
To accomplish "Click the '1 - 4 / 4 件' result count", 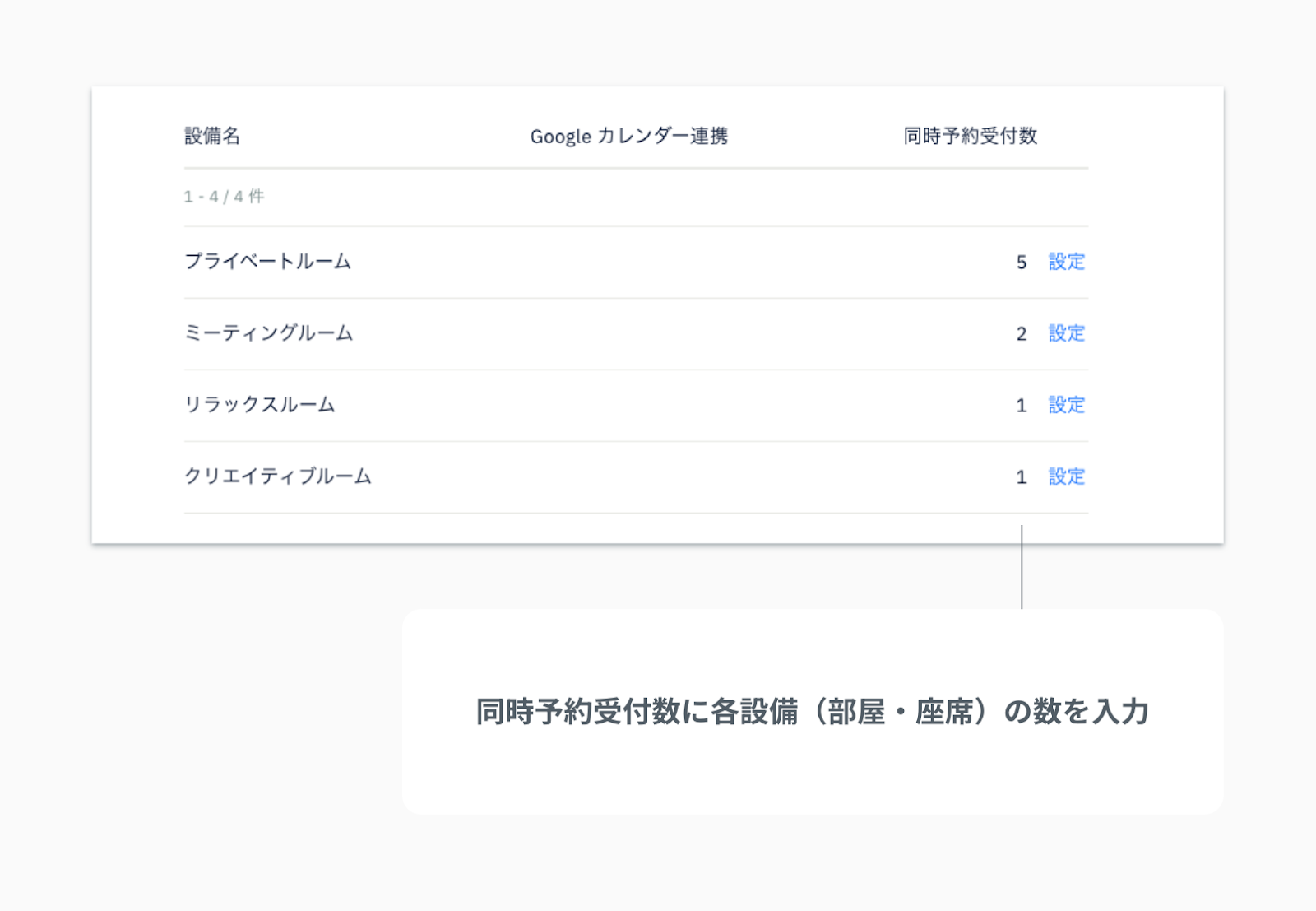I will point(224,197).
